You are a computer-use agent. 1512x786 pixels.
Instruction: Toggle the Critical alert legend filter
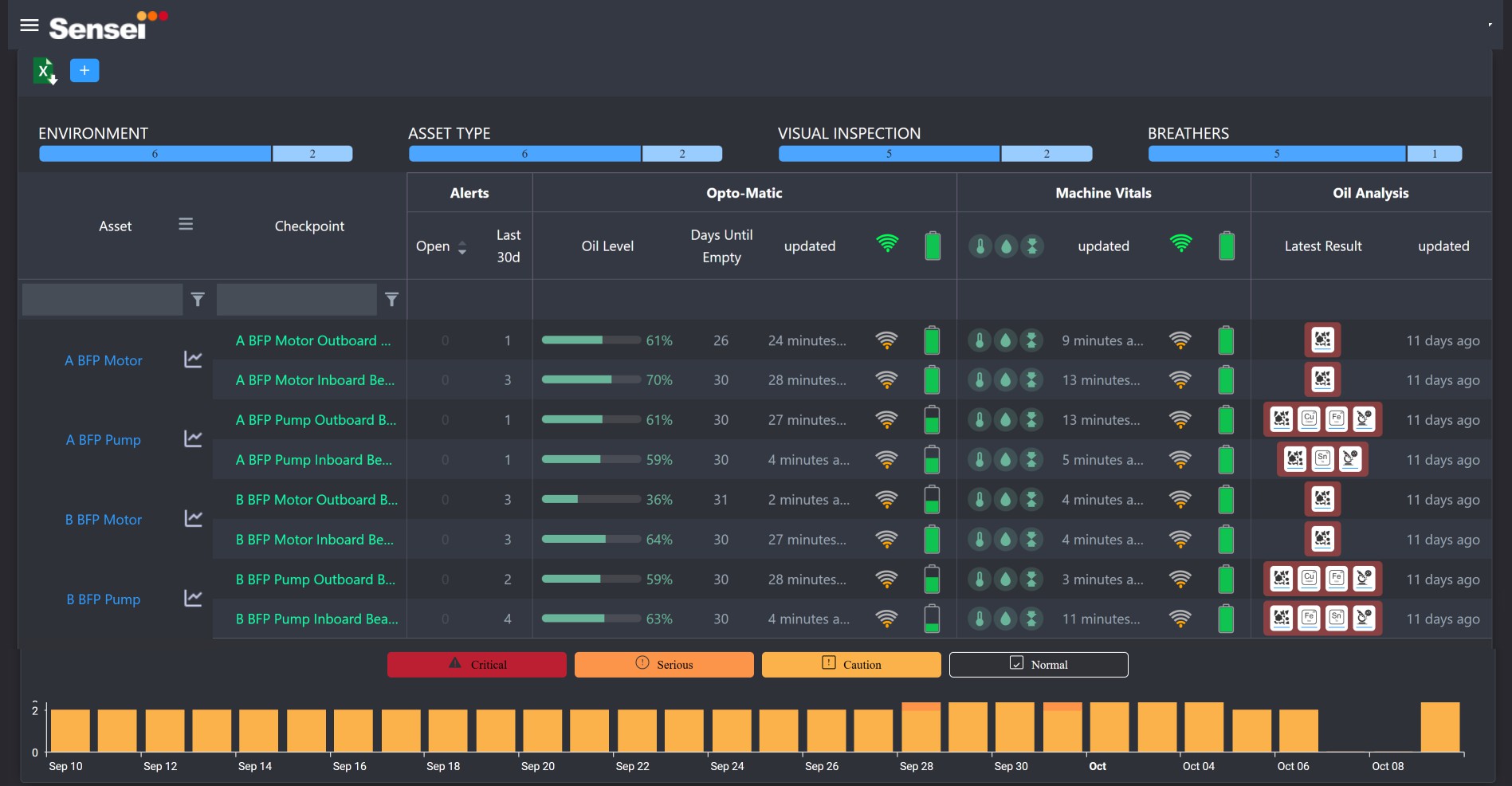pos(477,665)
